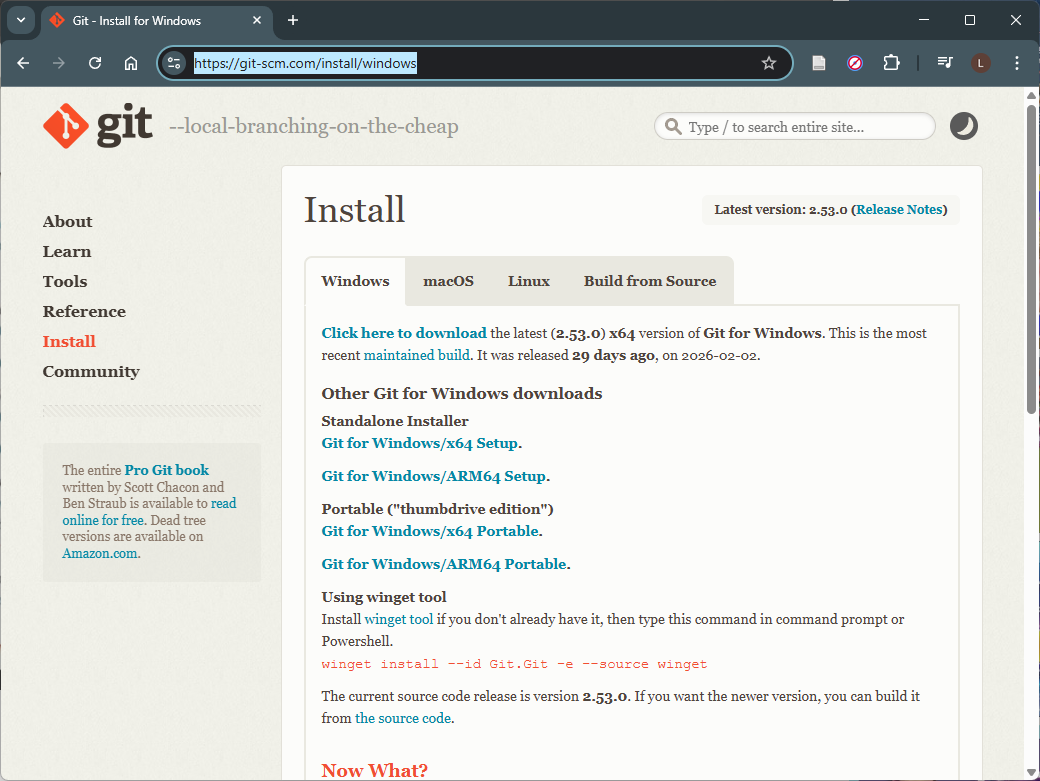The height and width of the screenshot is (781, 1040).
Task: Open the Extensions puzzle icon
Action: [x=891, y=63]
